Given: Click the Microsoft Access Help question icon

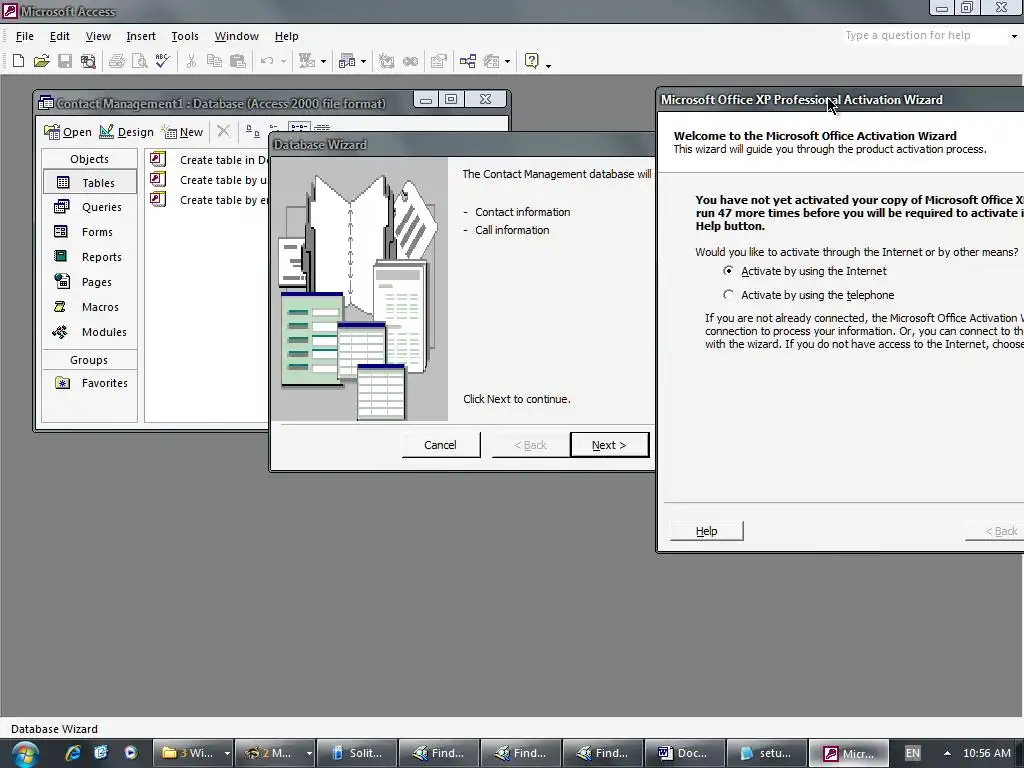Looking at the screenshot, I should (x=532, y=61).
